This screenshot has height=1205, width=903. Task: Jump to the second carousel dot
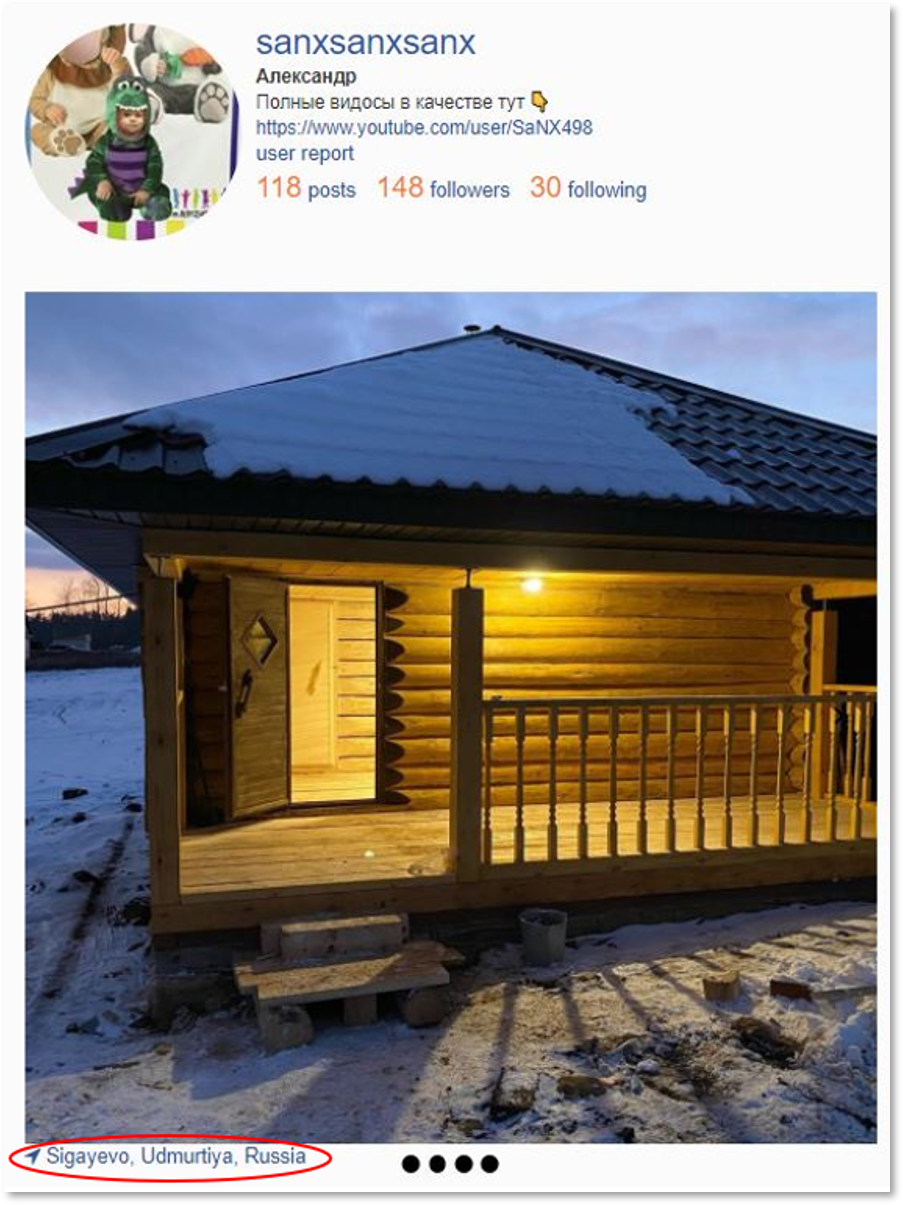[437, 1164]
